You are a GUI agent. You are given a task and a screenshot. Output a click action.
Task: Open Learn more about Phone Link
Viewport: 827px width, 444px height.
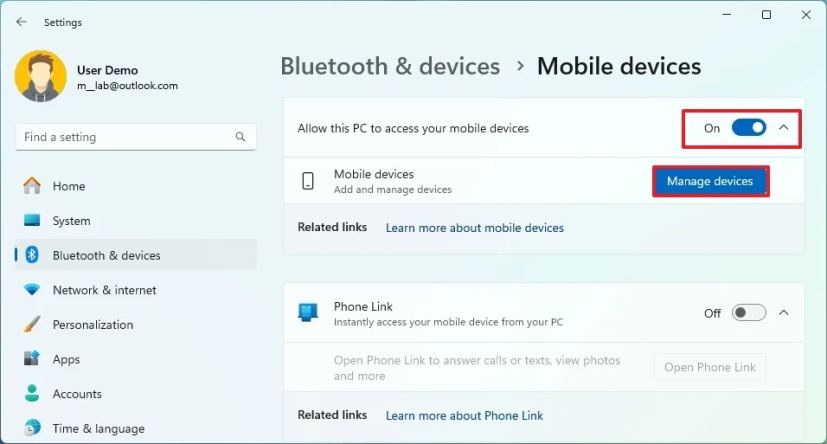(464, 416)
